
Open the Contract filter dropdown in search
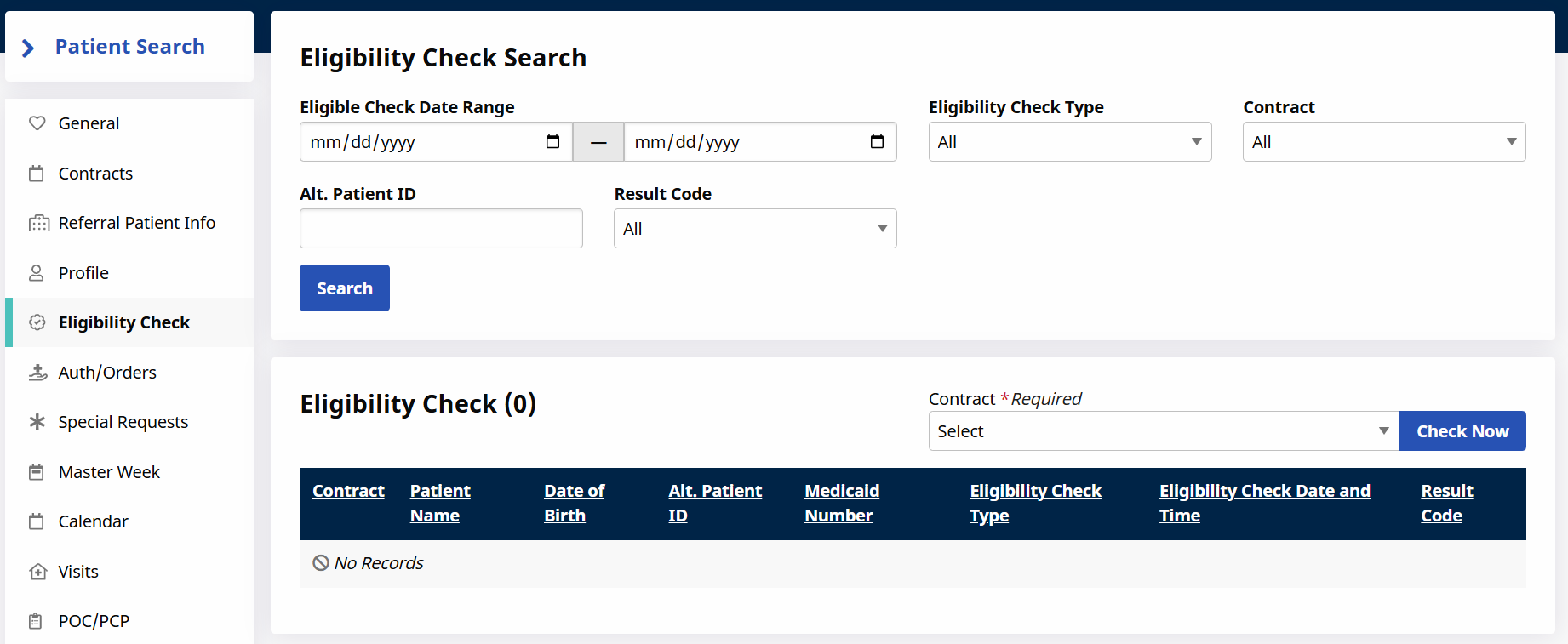[x=1383, y=142]
